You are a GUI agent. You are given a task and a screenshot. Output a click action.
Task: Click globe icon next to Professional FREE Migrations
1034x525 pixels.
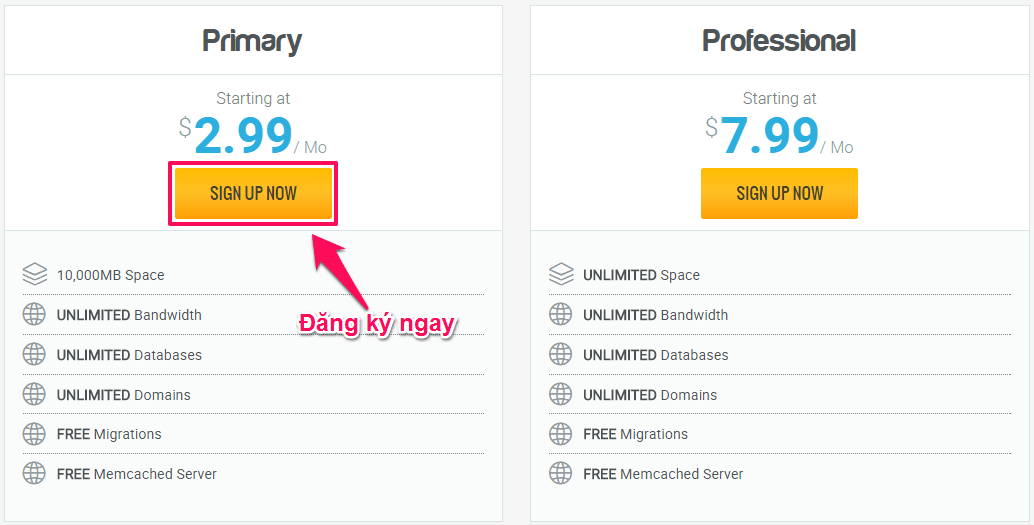click(x=561, y=434)
